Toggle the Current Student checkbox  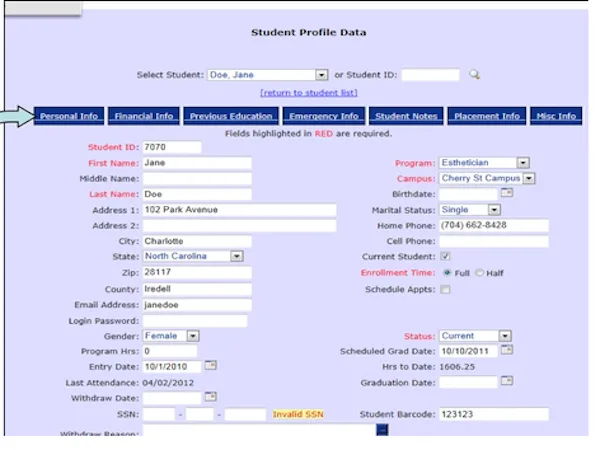pos(445,256)
